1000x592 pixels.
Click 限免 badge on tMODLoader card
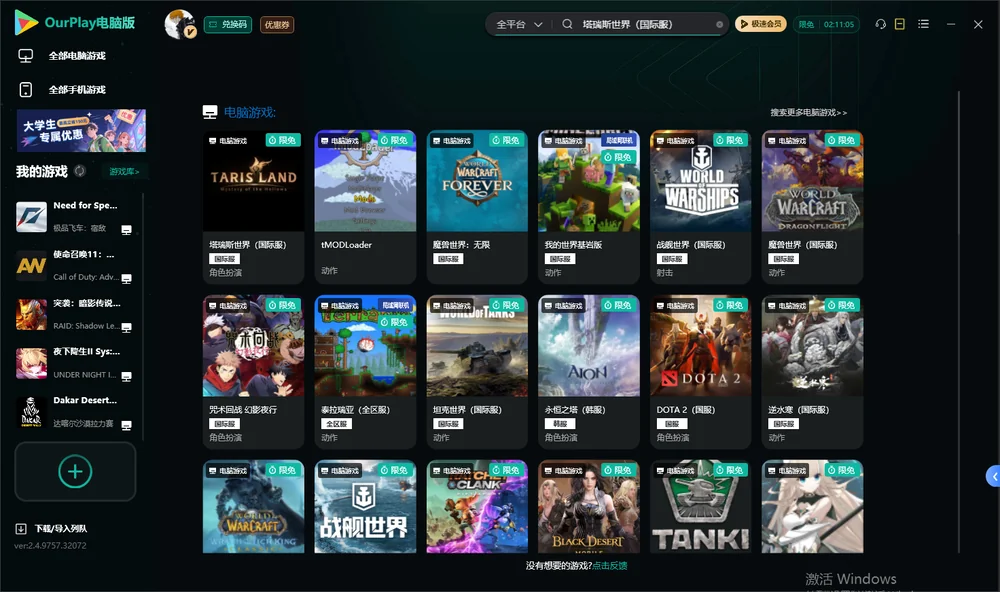(x=395, y=140)
